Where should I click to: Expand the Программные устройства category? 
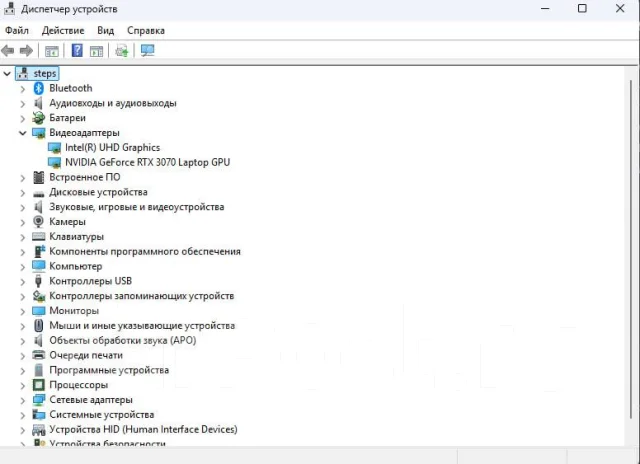(x=23, y=371)
